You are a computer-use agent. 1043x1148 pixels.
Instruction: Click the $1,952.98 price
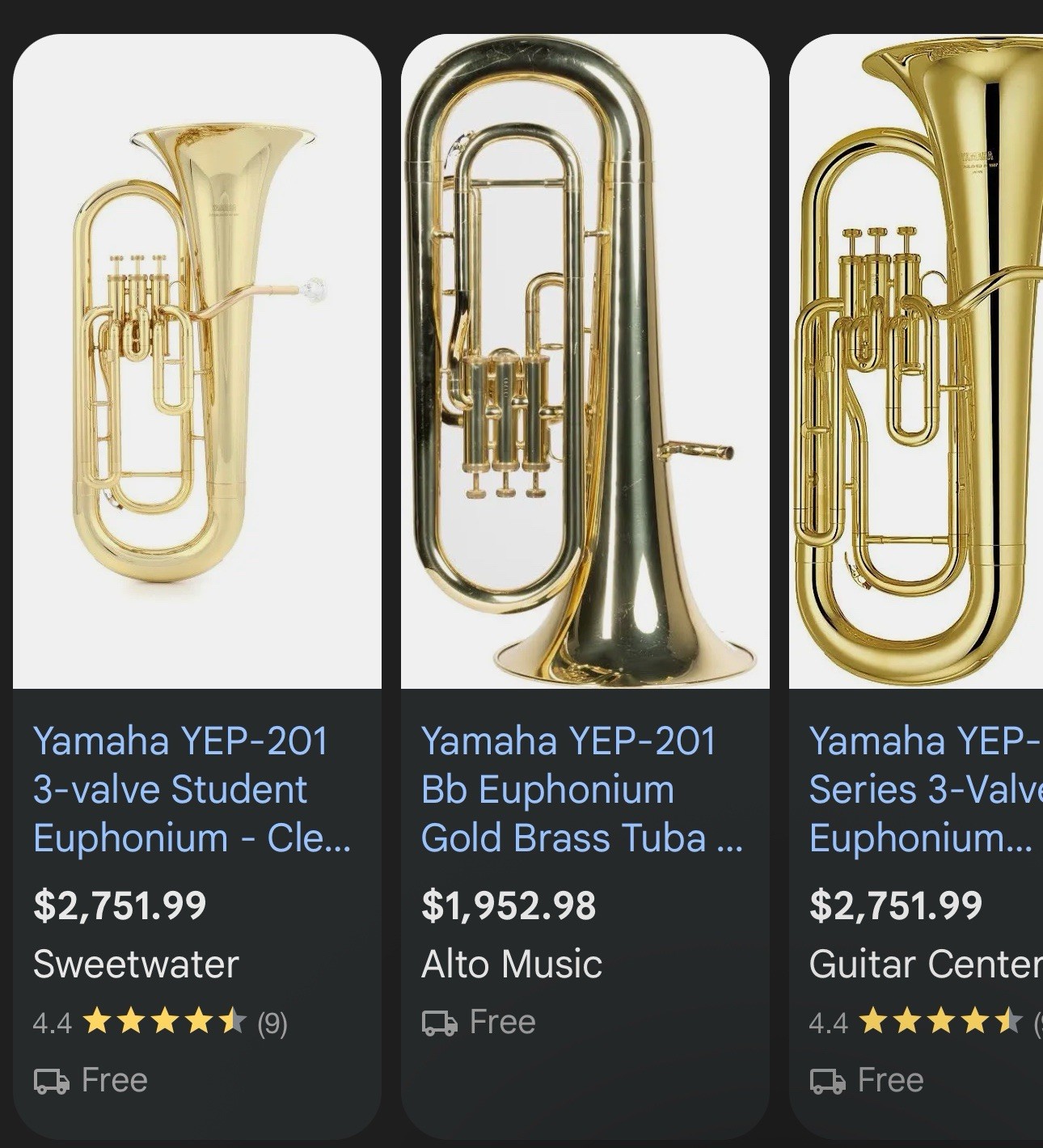point(509,905)
